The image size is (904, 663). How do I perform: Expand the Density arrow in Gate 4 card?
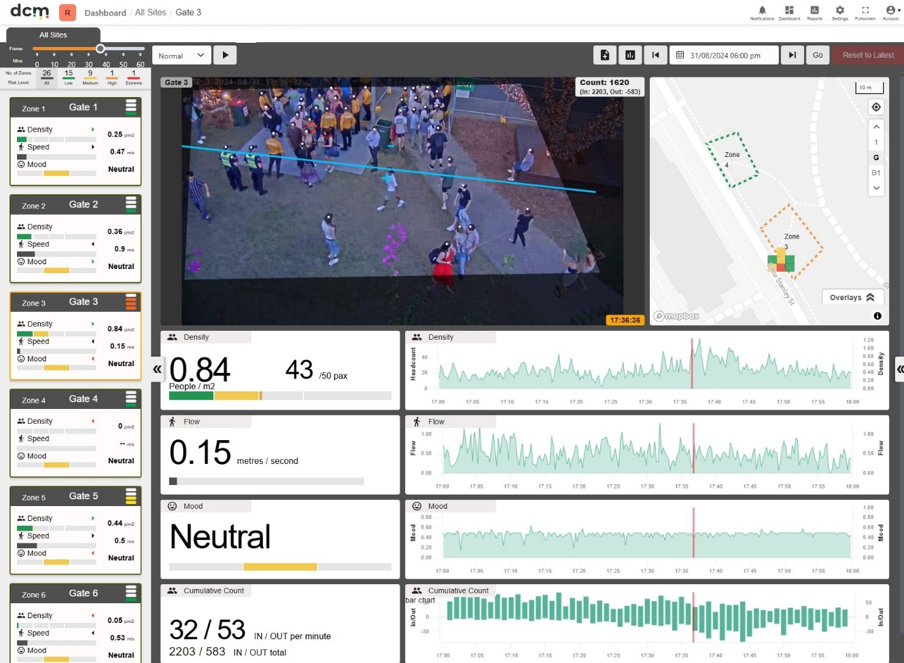(x=93, y=421)
